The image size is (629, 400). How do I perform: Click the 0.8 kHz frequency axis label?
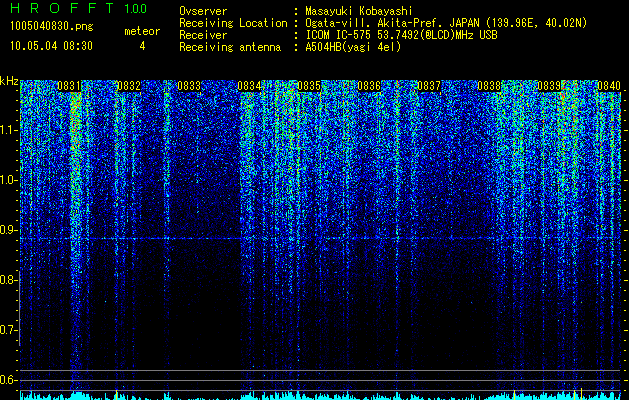click(9, 280)
